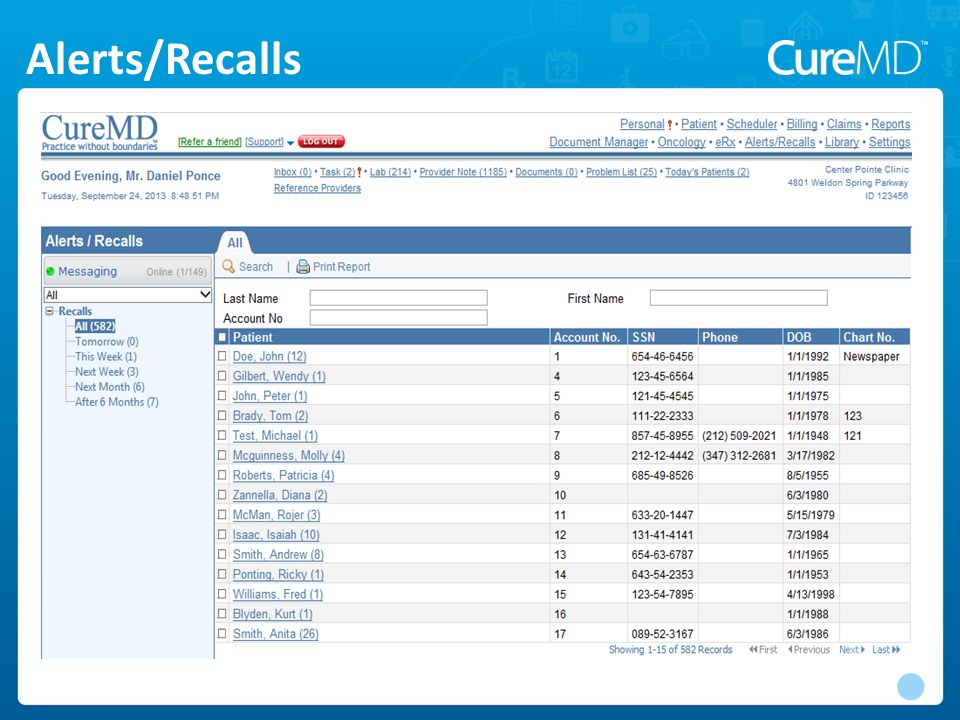Select Next Month (6) recalls
The width and height of the screenshot is (960, 720).
click(x=110, y=387)
